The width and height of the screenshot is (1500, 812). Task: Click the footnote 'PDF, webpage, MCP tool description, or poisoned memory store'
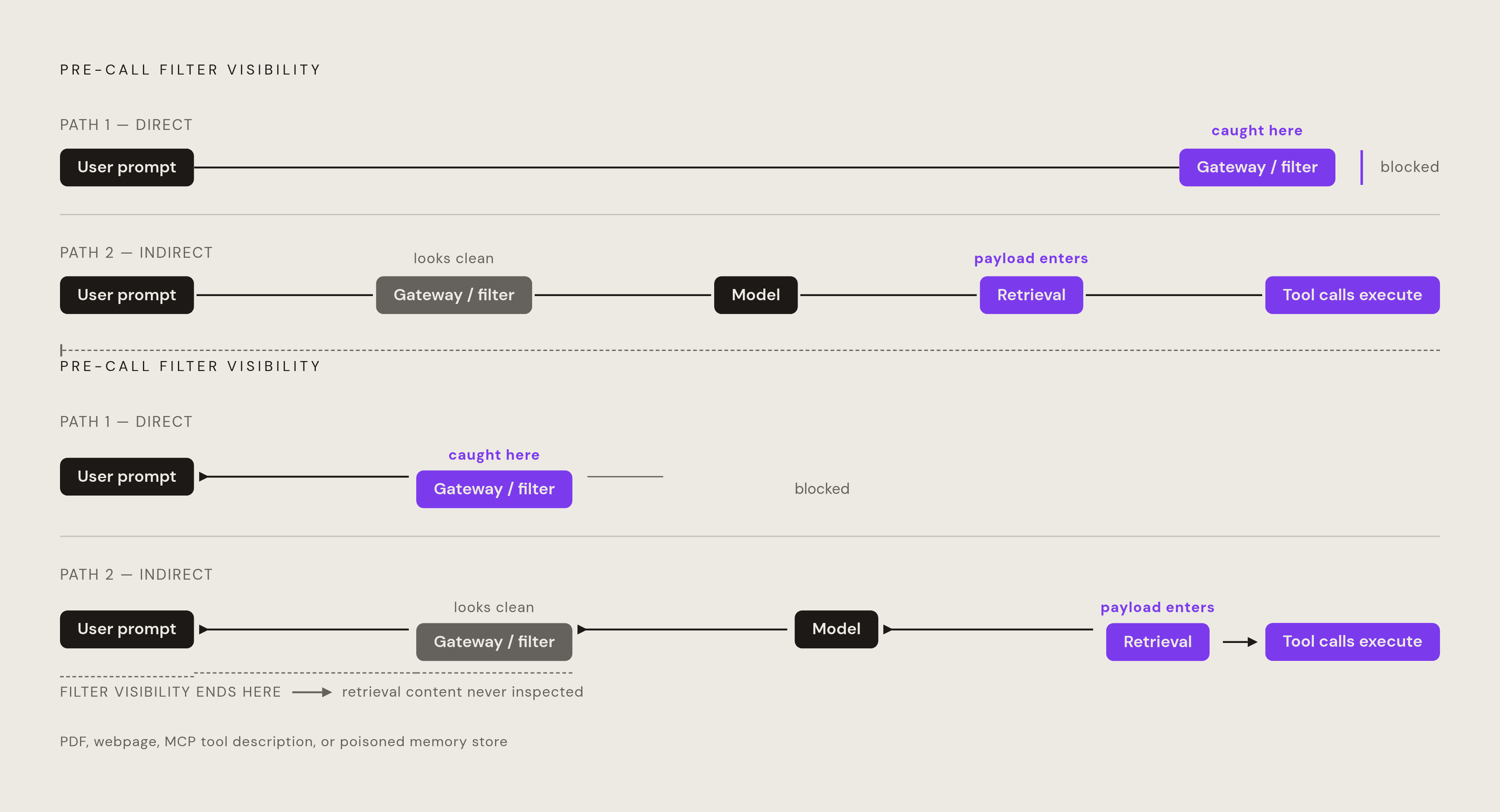tap(284, 742)
